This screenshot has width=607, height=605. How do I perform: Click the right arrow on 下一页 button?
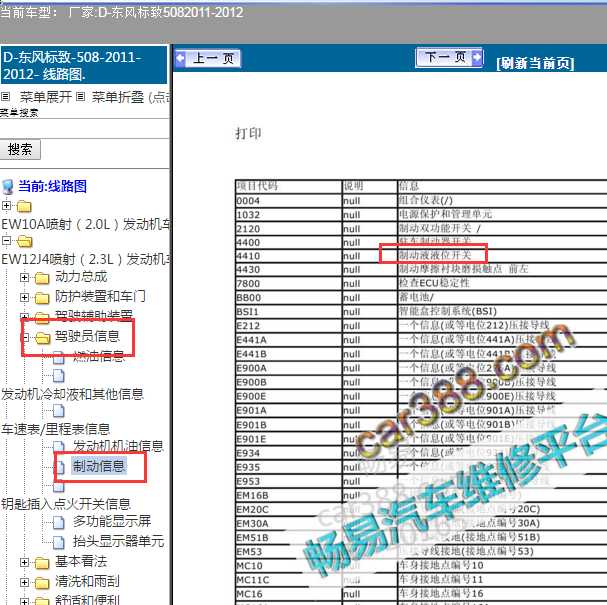[x=477, y=57]
